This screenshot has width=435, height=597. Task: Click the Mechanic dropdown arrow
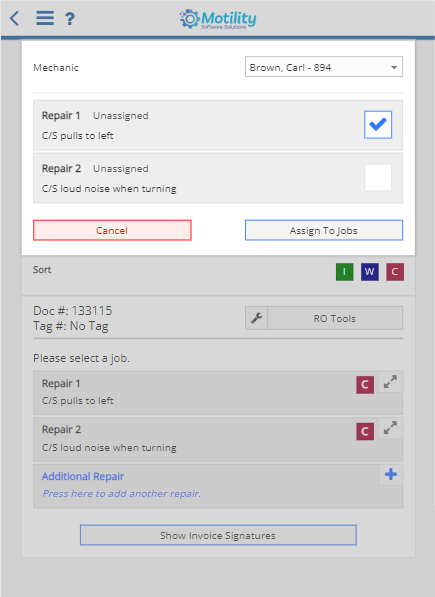[x=394, y=67]
